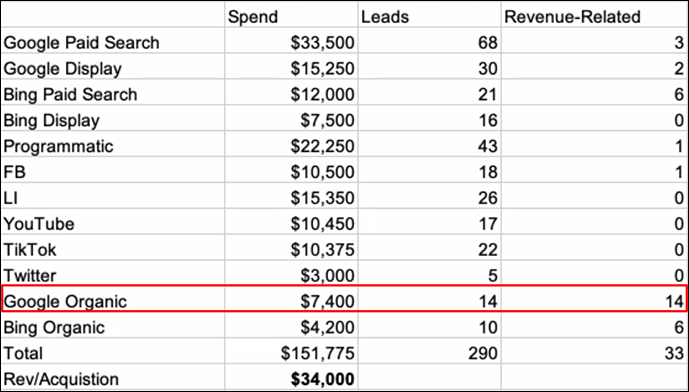Select the FB row label
Image resolution: width=689 pixels, height=392 pixels.
[x=15, y=172]
